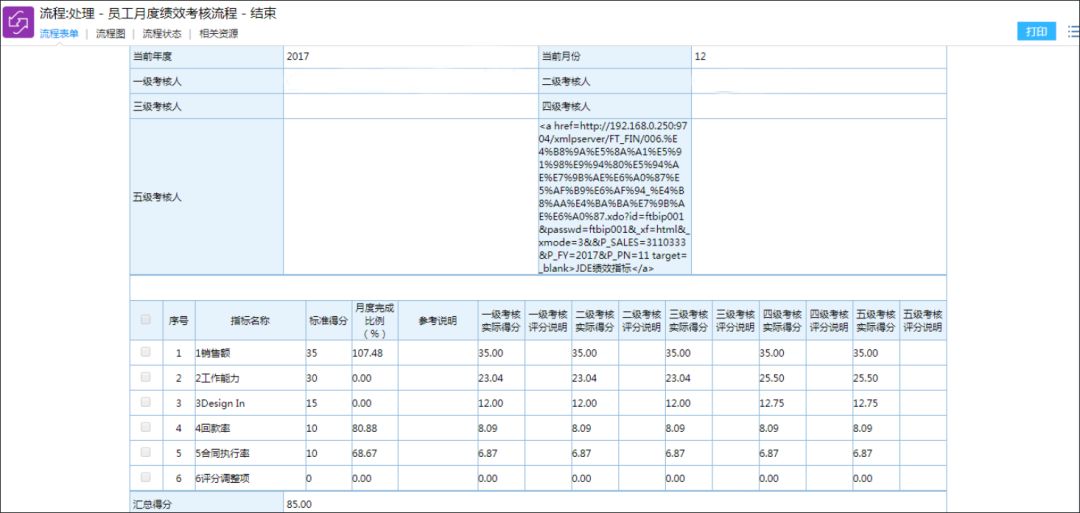Click the purple workflow logo icon
Viewport: 1080px width, 513px height.
coord(19,21)
